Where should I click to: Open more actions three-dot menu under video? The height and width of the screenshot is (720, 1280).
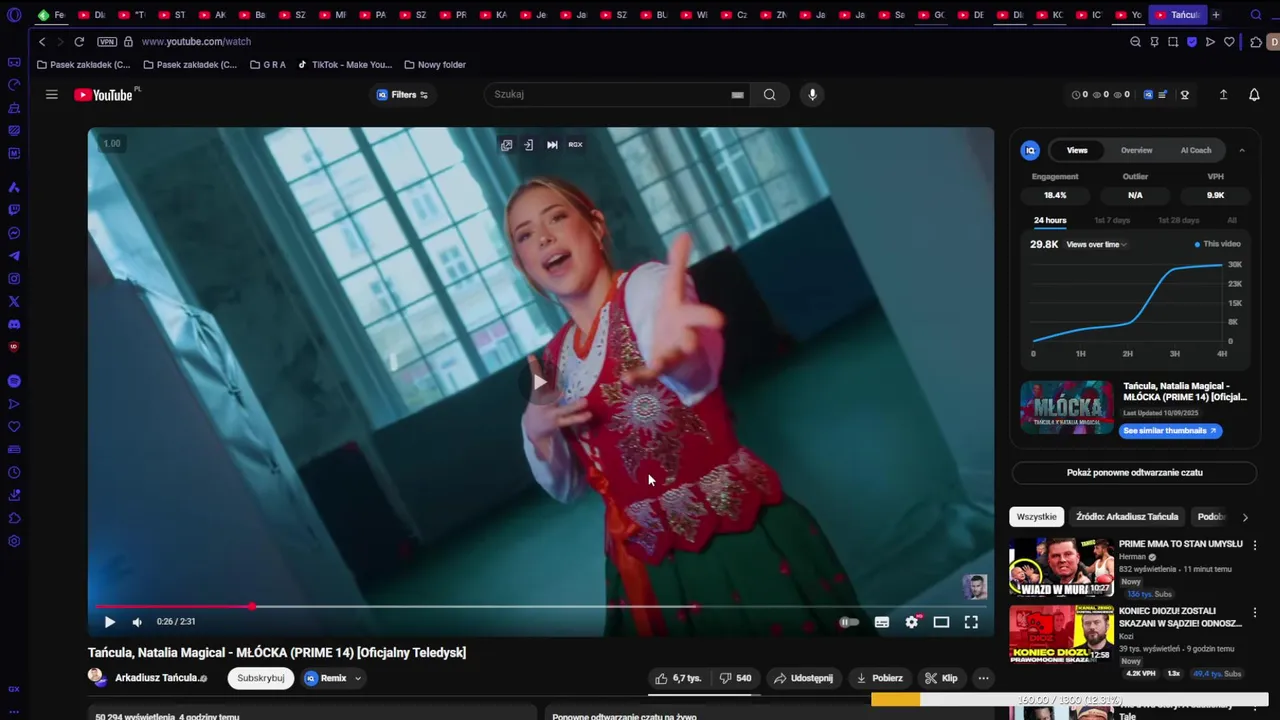coord(983,678)
